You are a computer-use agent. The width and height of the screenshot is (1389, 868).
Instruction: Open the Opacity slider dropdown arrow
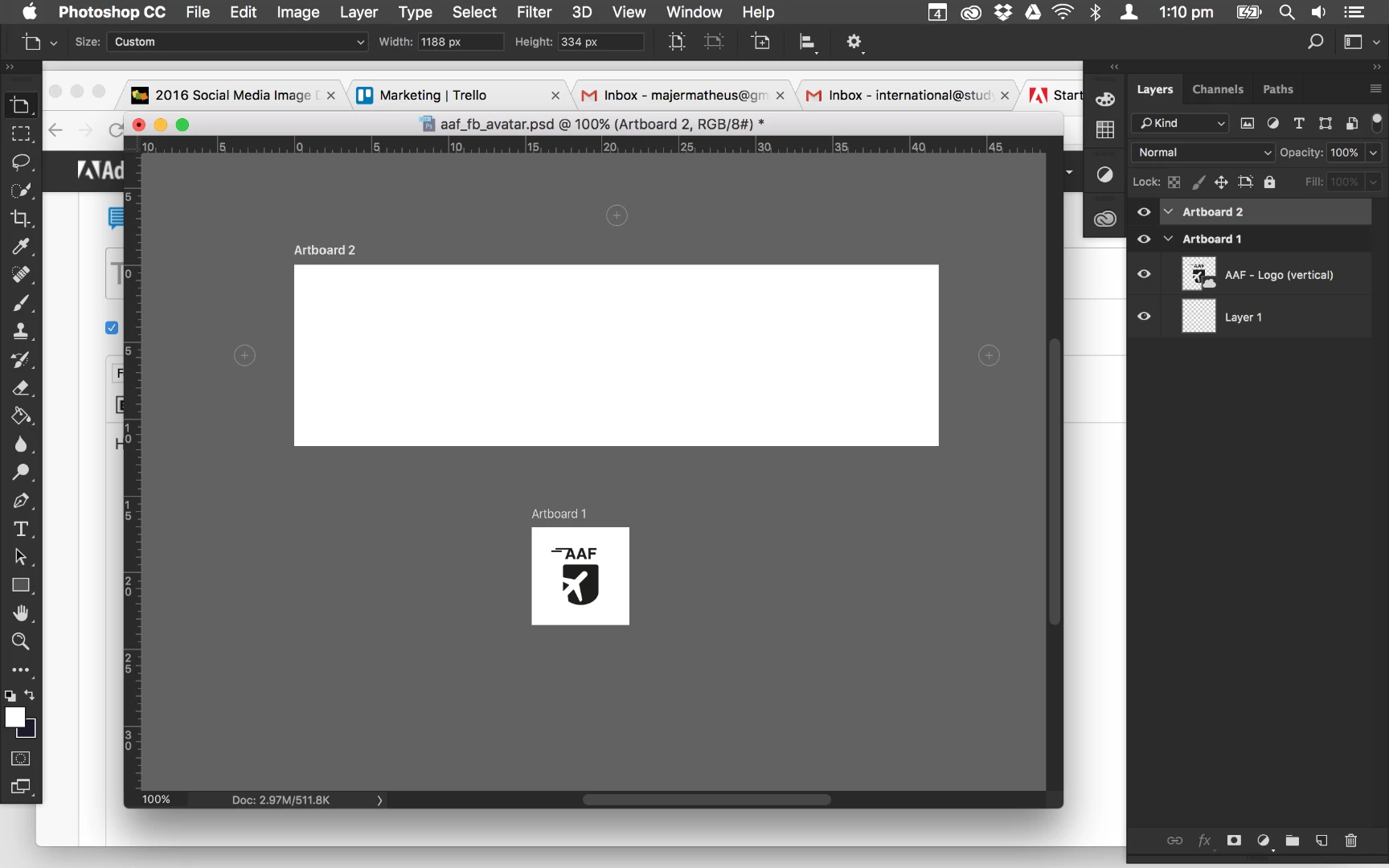click(x=1374, y=153)
